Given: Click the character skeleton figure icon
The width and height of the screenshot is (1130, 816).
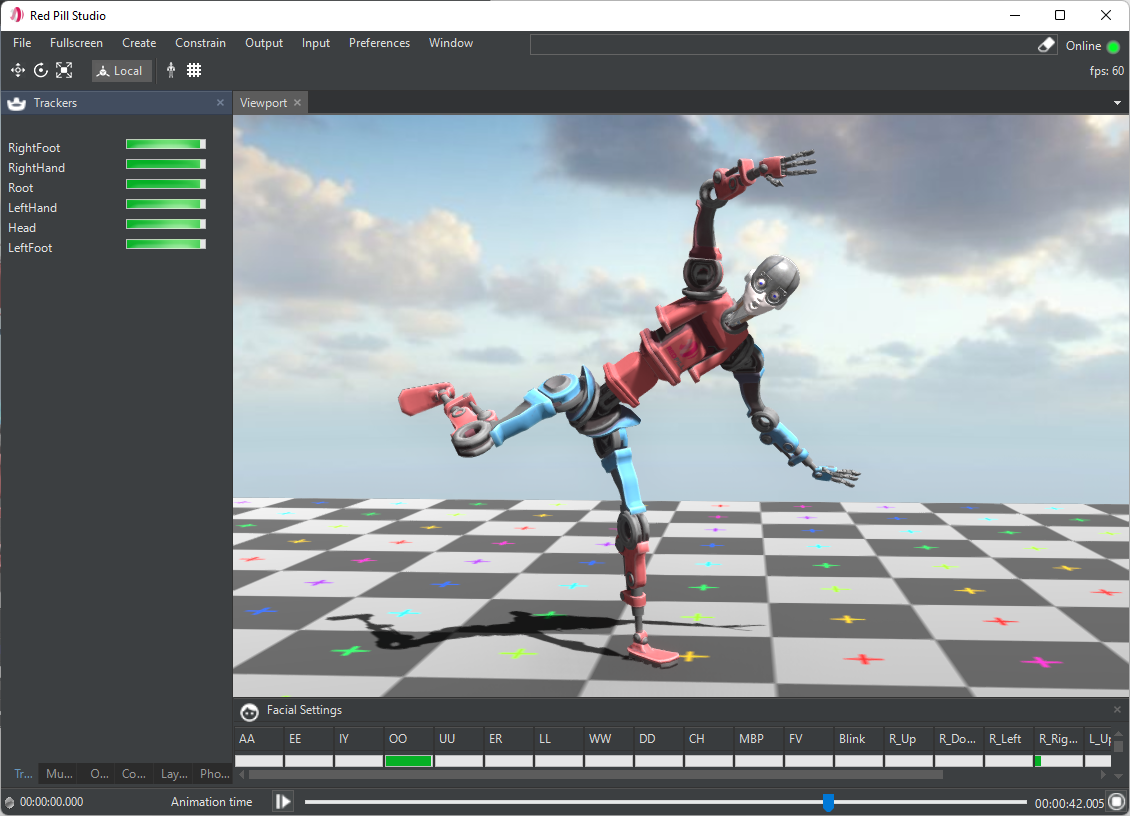Looking at the screenshot, I should click(171, 70).
